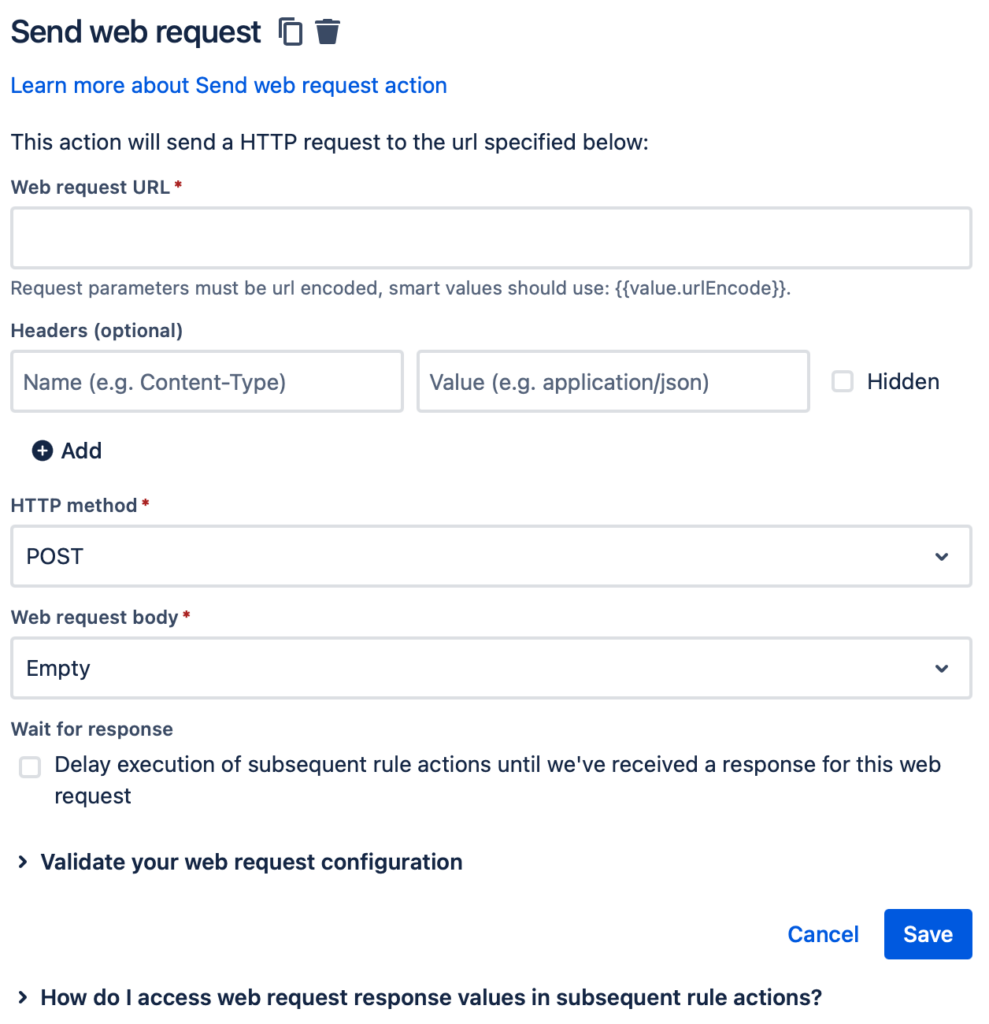
Task: Click the Cancel link
Action: pyautogui.click(x=823, y=934)
